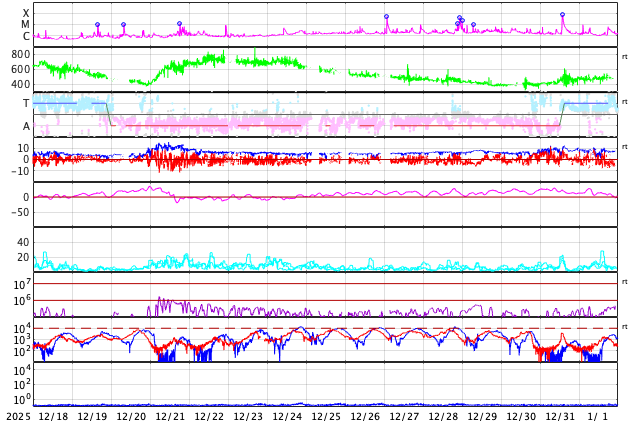Image resolution: width=634 pixels, height=424 pixels.
Task: Click the A label on third panel
Action: coord(26,126)
